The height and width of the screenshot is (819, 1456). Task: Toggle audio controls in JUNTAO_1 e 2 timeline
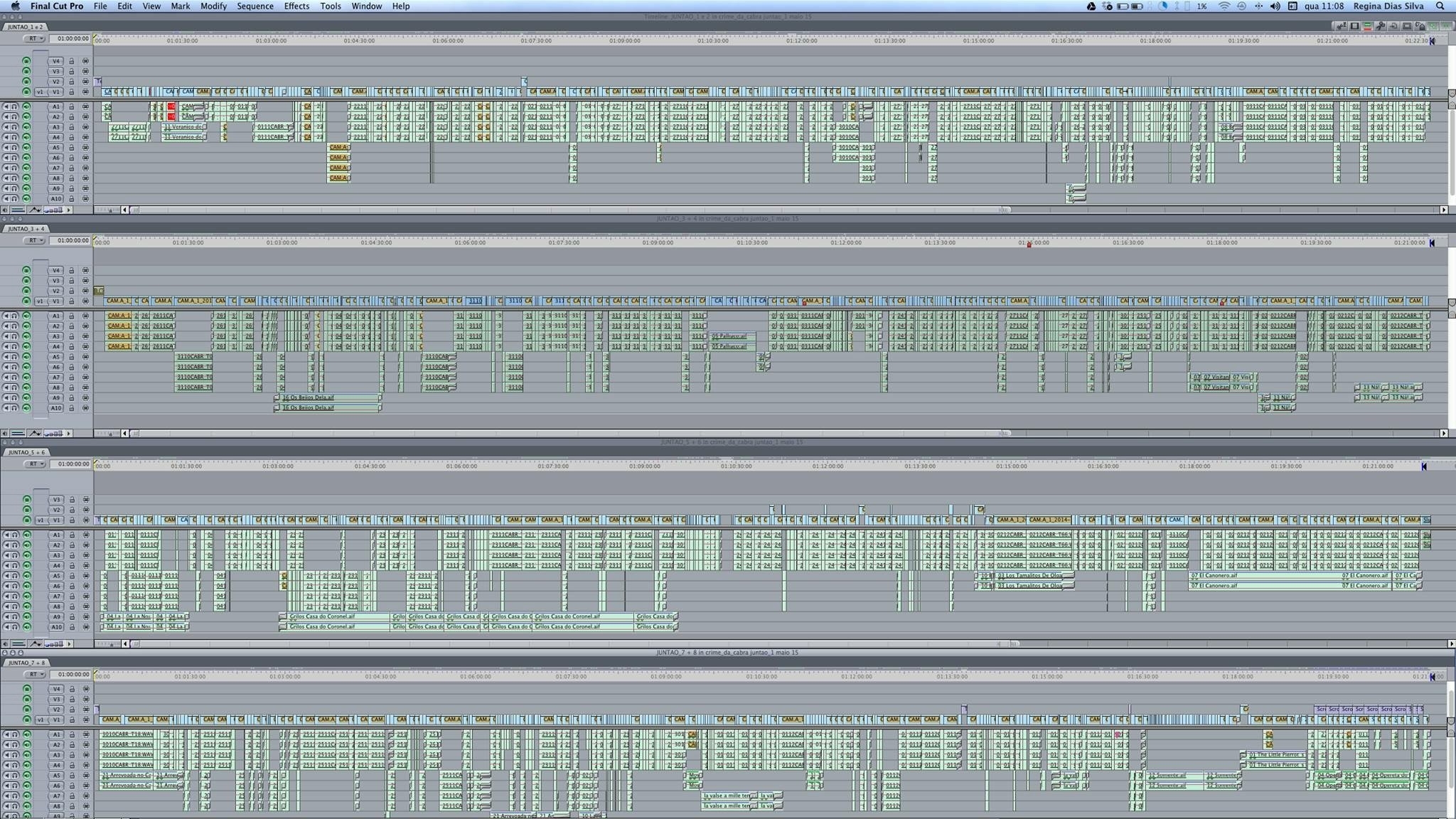(4, 210)
